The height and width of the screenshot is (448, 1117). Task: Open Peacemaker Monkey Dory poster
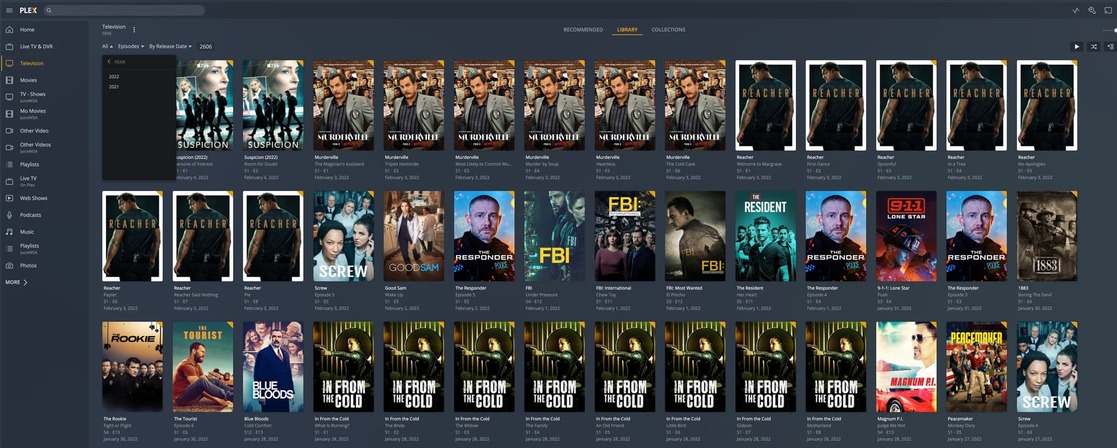977,367
